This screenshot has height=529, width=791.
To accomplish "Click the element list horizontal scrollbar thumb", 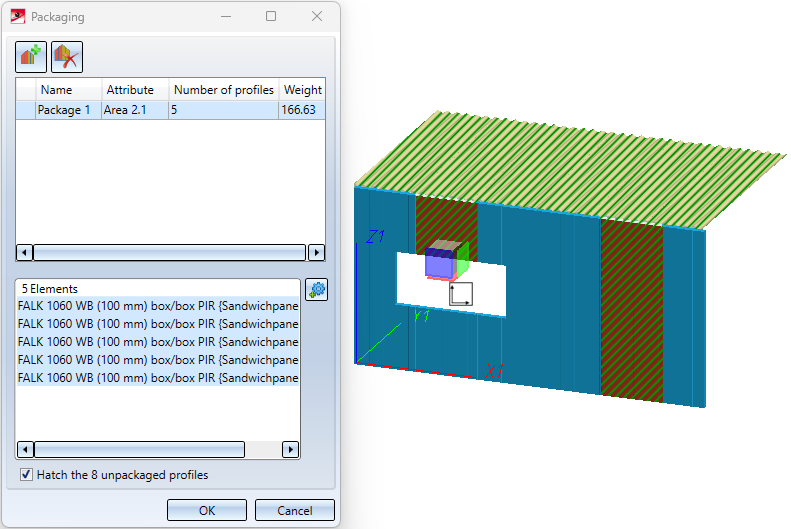I will pyautogui.click(x=140, y=449).
